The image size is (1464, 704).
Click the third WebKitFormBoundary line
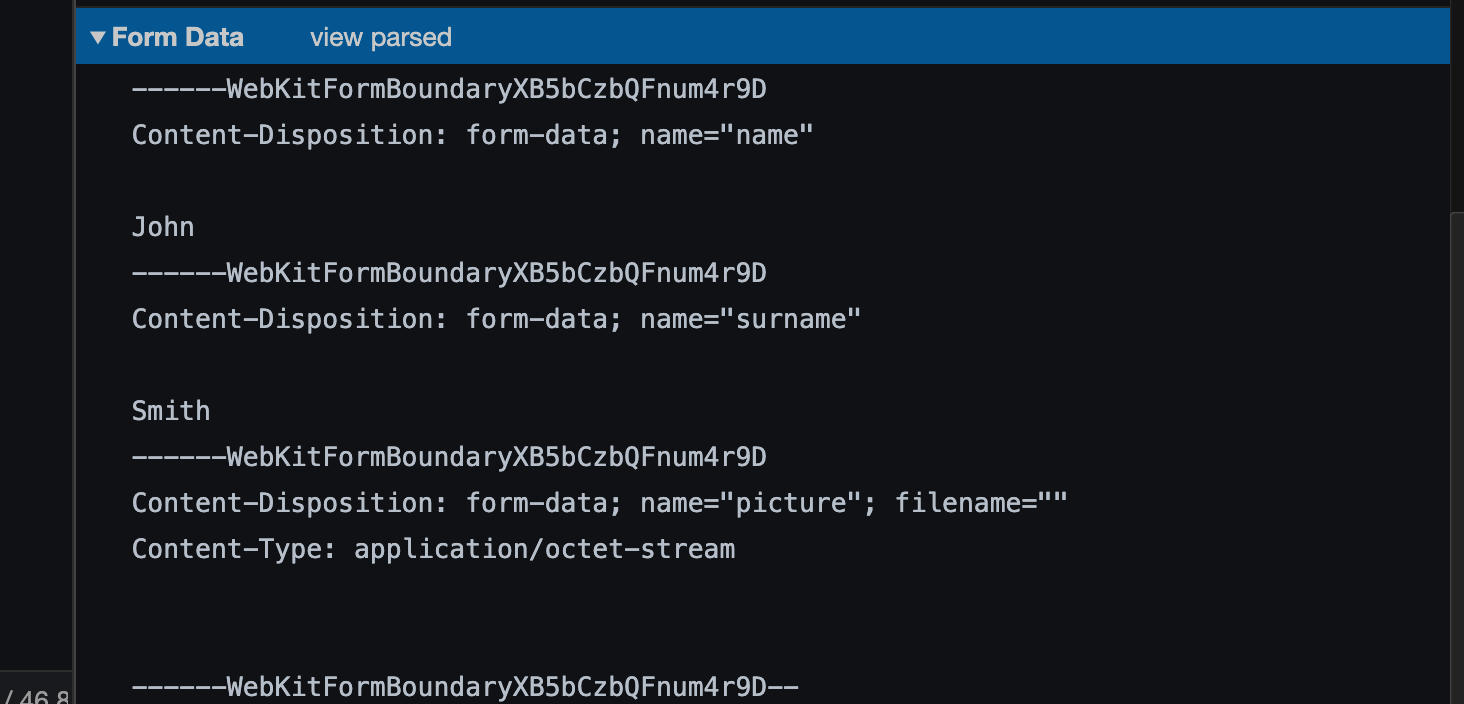[x=449, y=457]
